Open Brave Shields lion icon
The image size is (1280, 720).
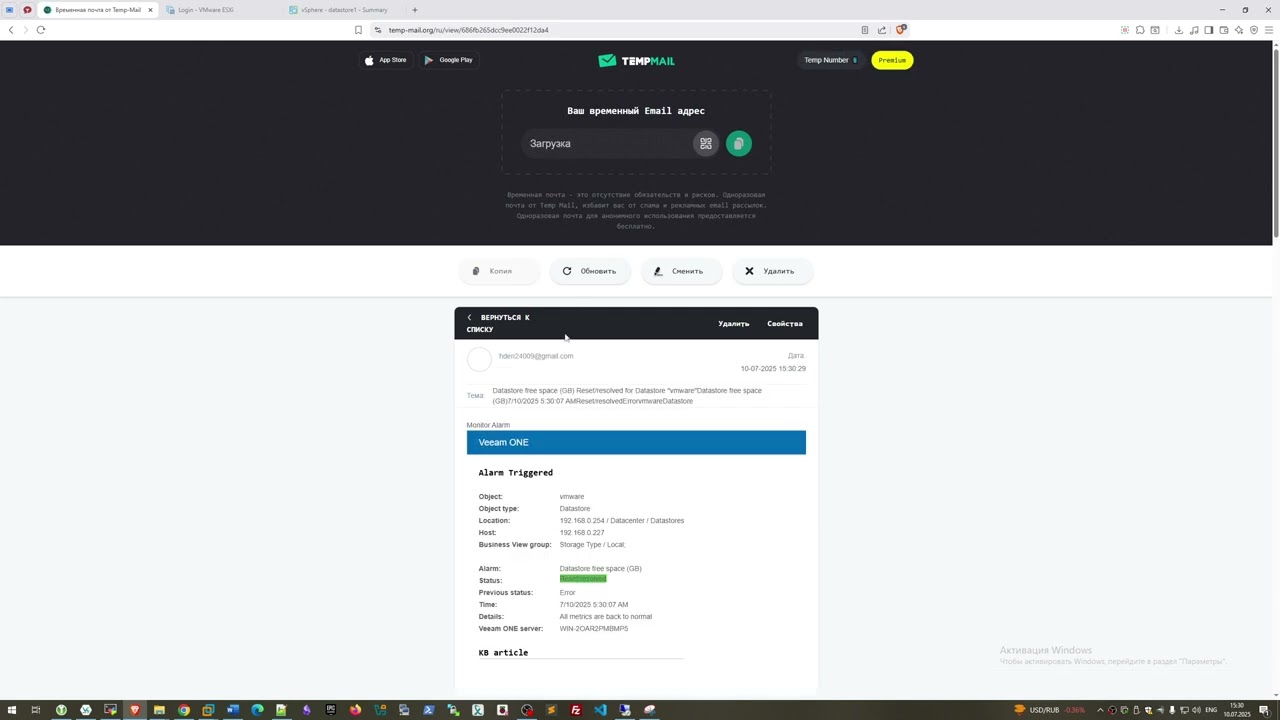click(901, 30)
